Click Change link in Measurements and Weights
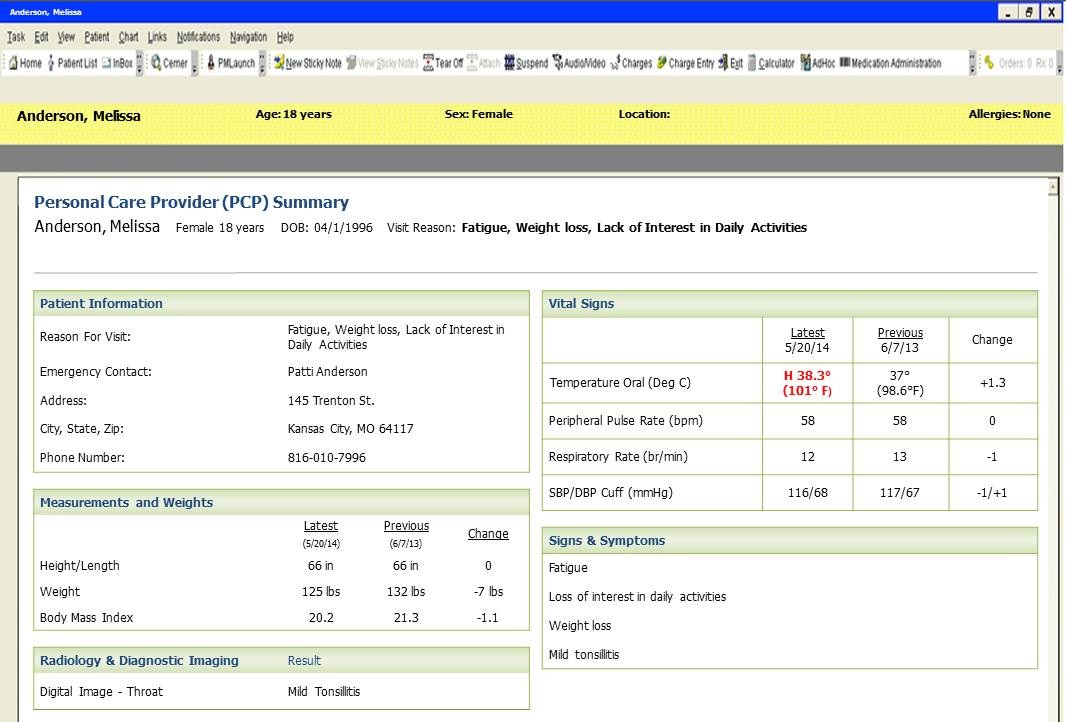The height and width of the screenshot is (722, 1066). coord(488,534)
